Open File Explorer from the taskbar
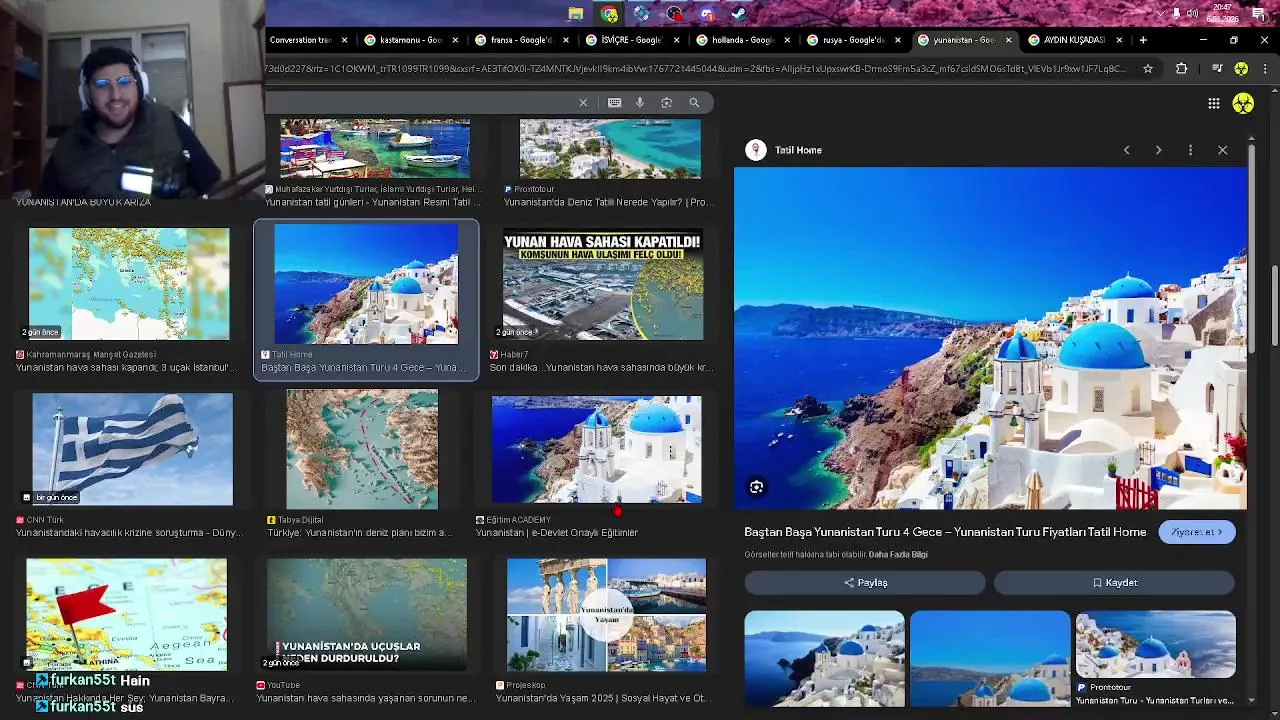 point(576,14)
